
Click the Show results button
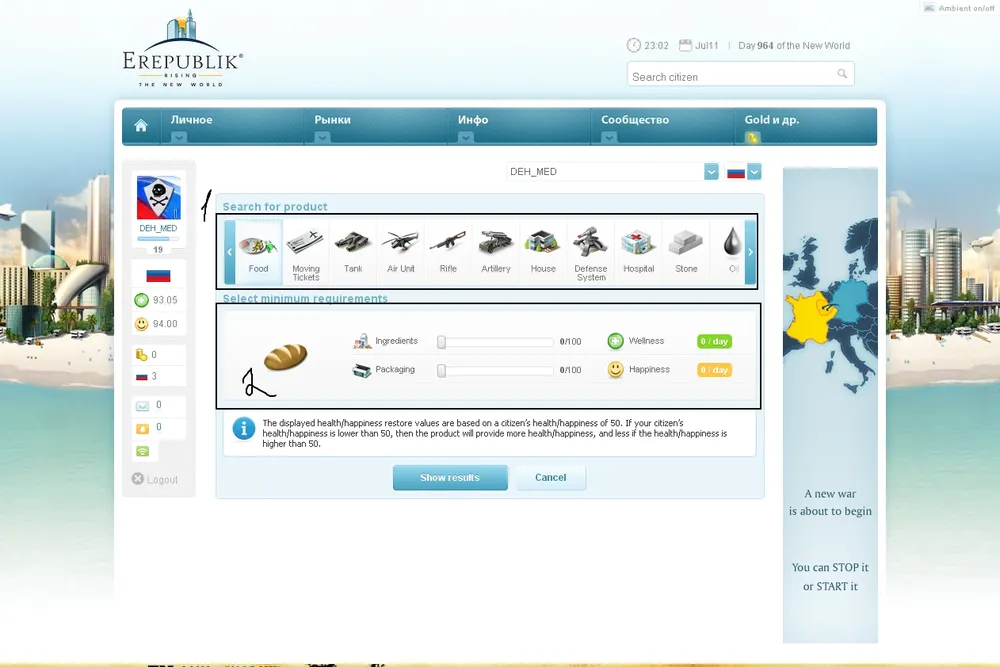(450, 478)
